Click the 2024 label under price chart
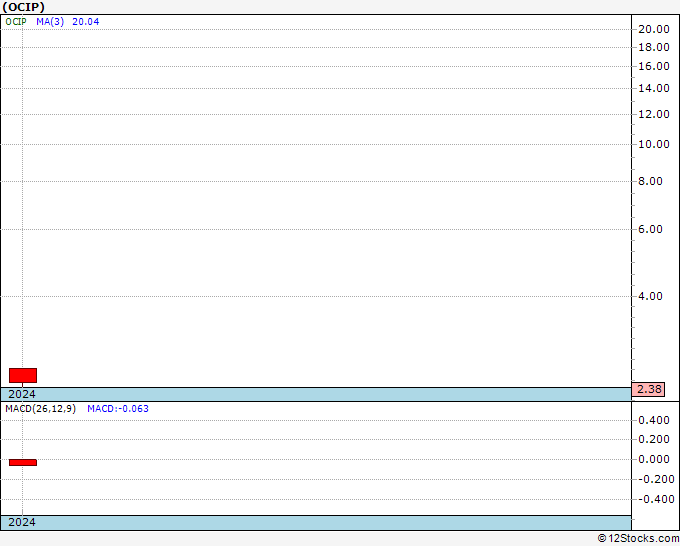 click(x=22, y=394)
